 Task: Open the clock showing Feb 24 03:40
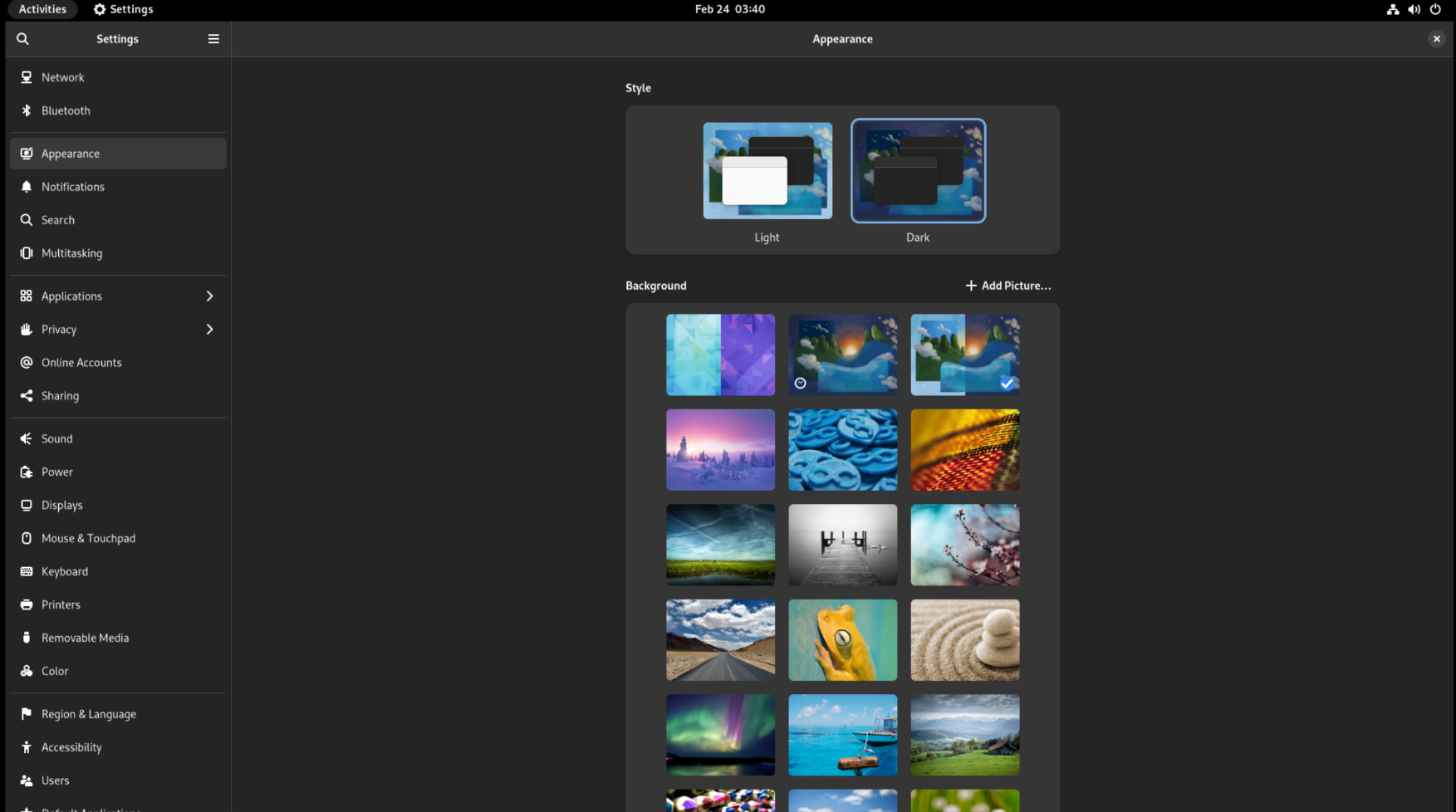[x=730, y=9]
